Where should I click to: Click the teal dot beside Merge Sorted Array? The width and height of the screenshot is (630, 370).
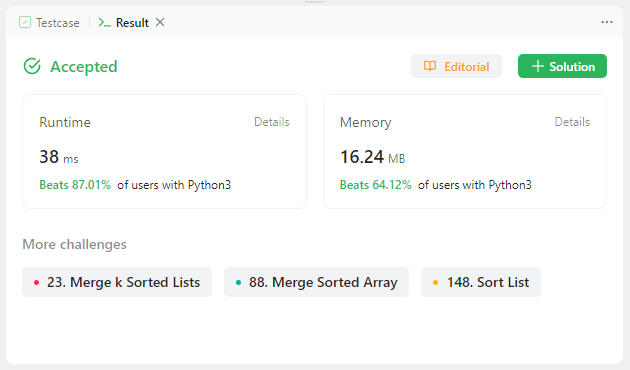coord(239,282)
